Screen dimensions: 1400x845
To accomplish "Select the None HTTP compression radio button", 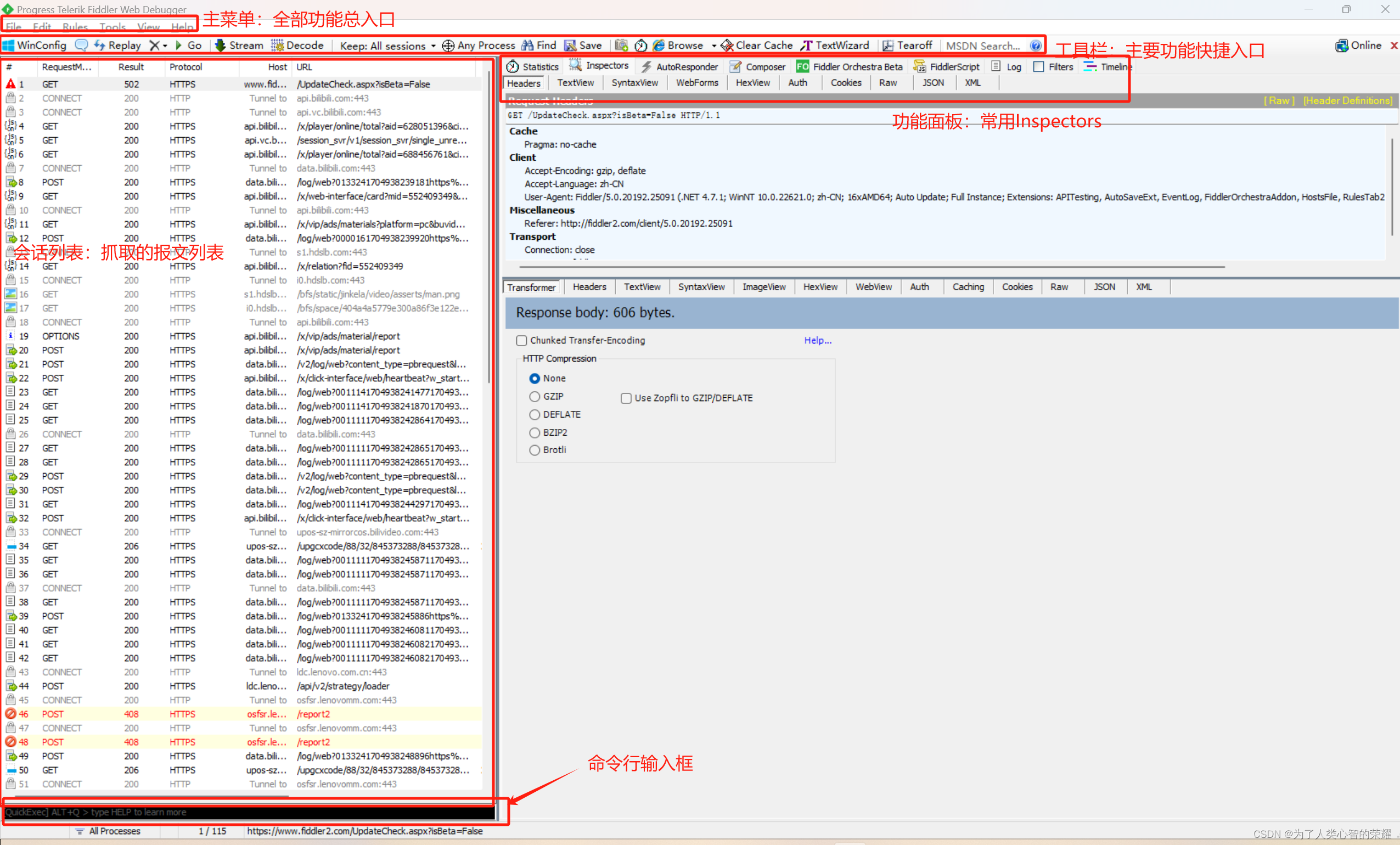I will 534,378.
